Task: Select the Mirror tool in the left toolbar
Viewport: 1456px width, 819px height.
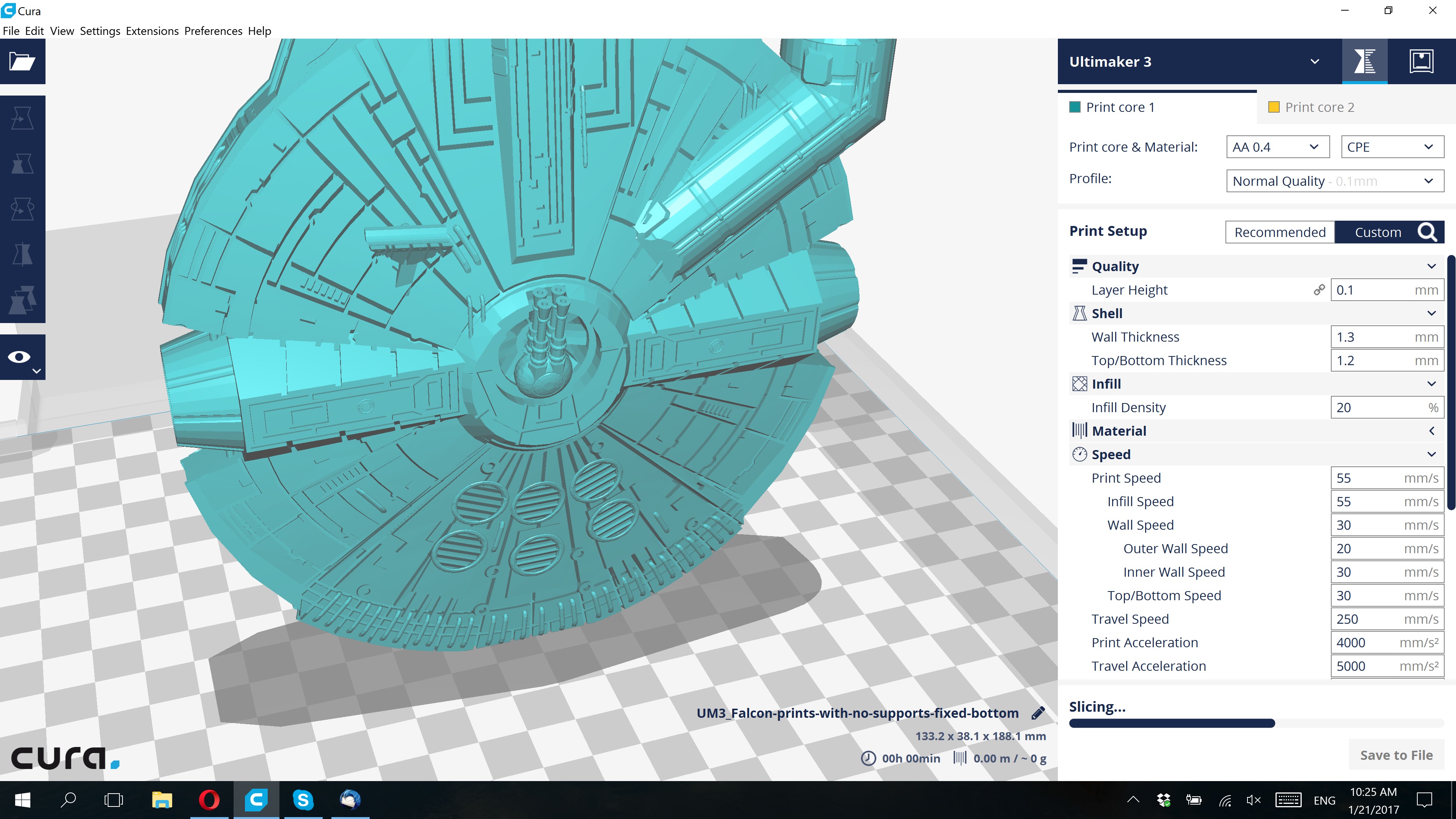Action: click(23, 254)
